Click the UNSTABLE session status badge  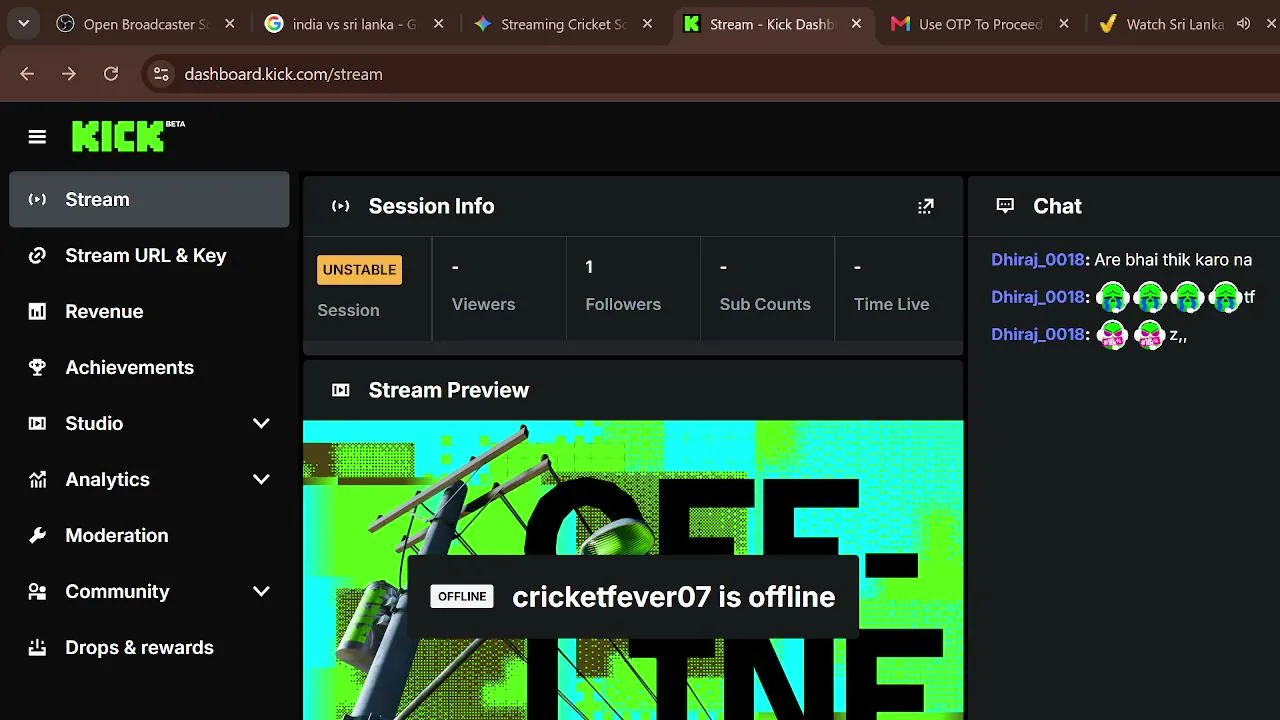pos(359,269)
